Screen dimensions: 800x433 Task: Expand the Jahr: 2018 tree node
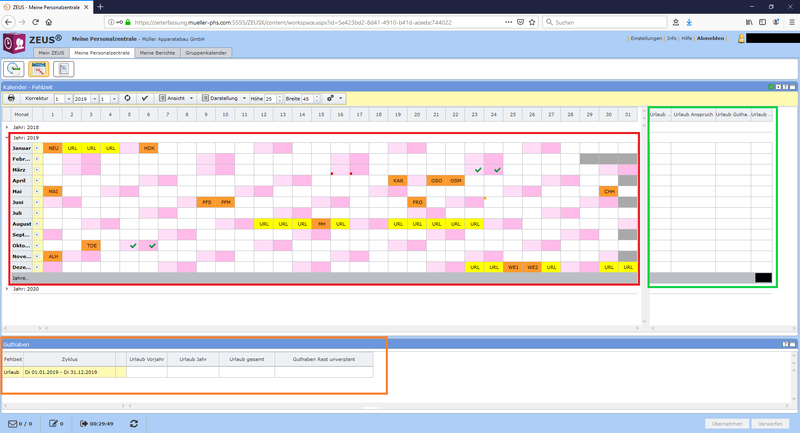(x=10, y=128)
